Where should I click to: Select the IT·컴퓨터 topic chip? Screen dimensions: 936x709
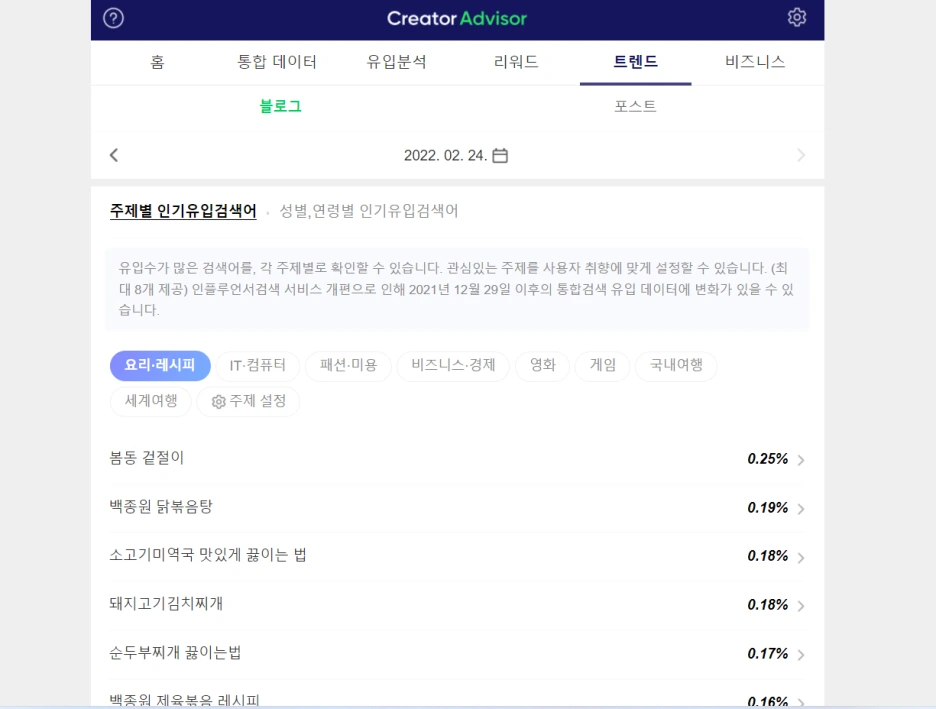coord(257,365)
